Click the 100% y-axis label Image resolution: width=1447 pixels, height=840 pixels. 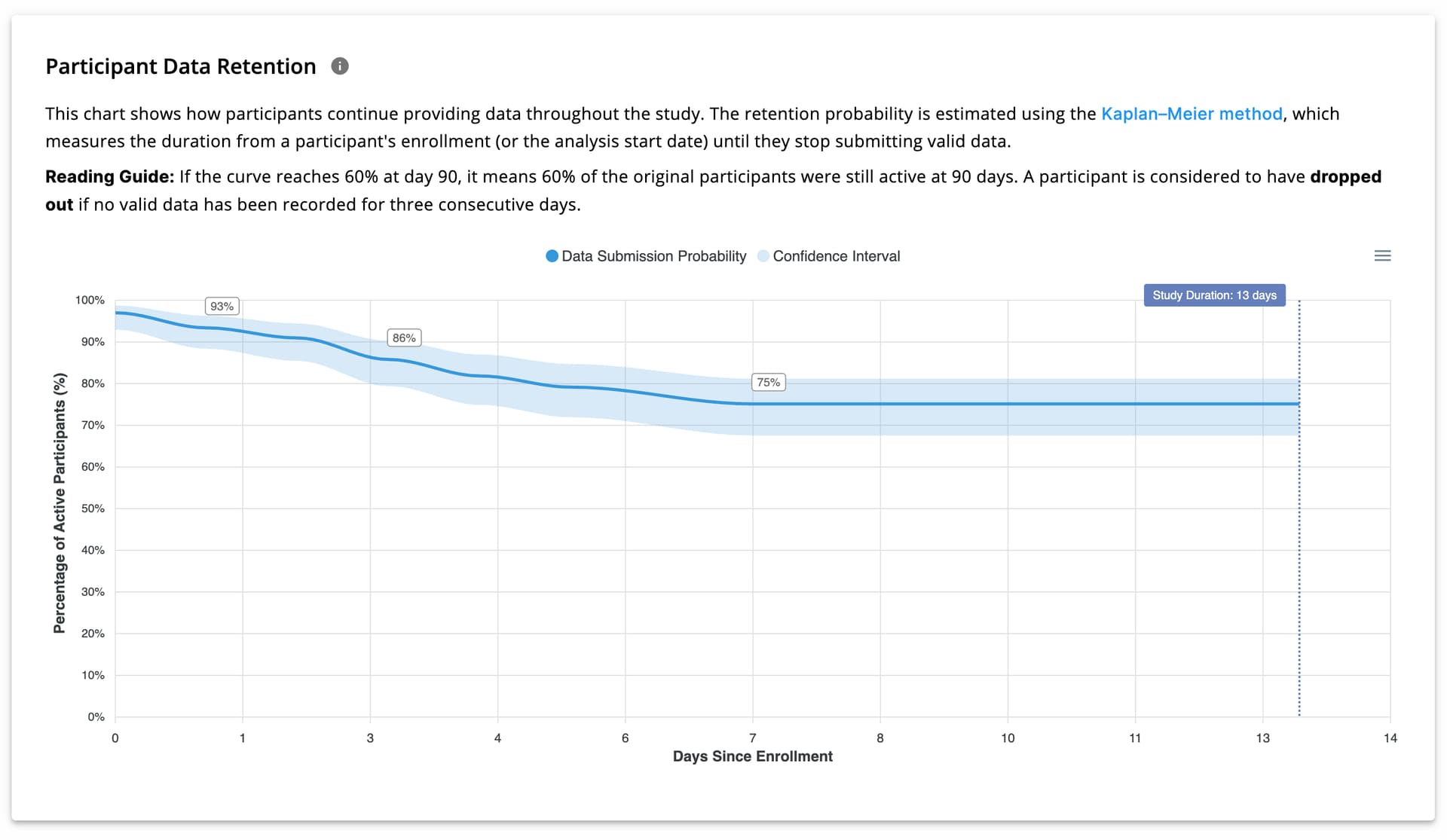click(90, 300)
